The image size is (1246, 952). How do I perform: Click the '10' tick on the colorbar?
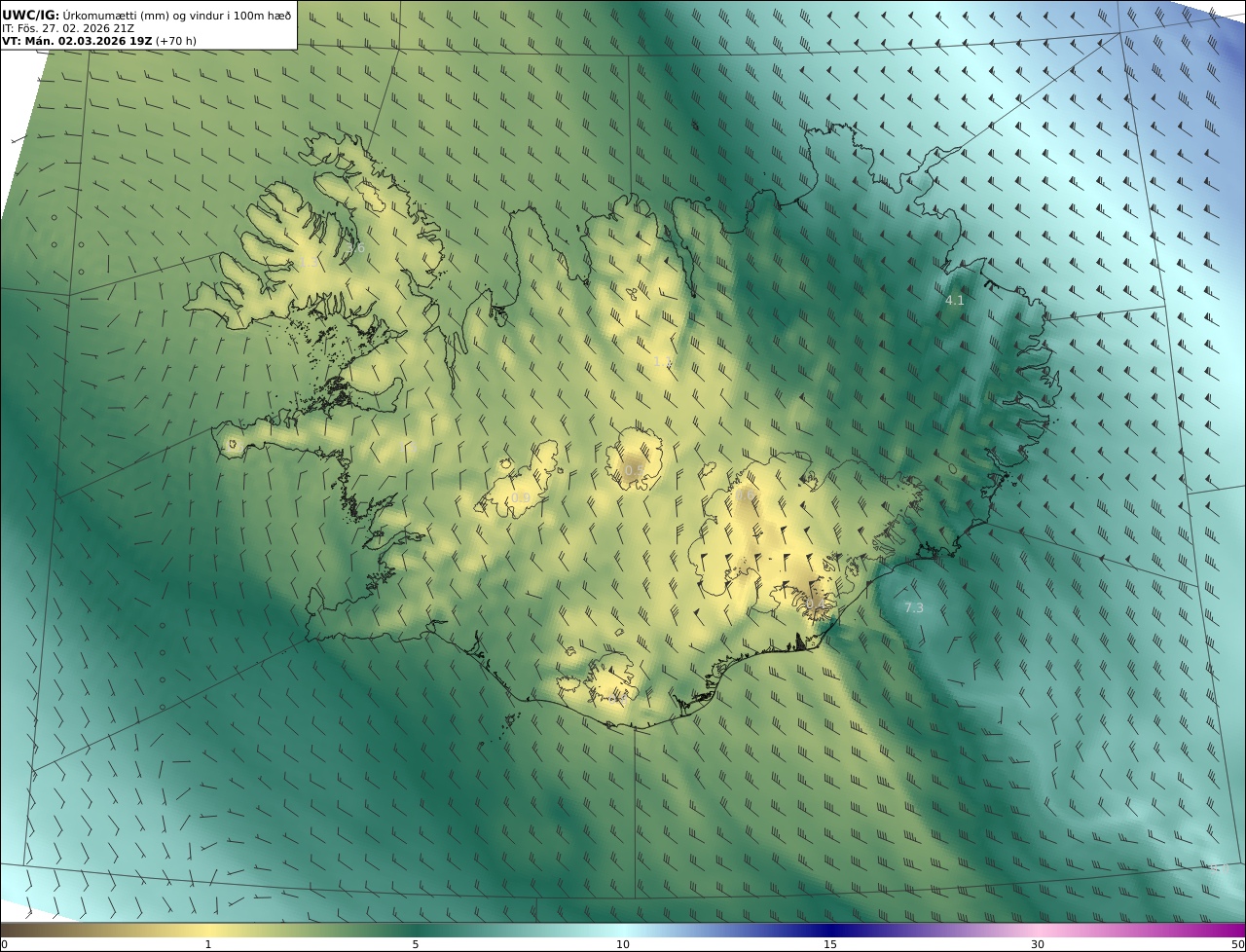click(623, 944)
